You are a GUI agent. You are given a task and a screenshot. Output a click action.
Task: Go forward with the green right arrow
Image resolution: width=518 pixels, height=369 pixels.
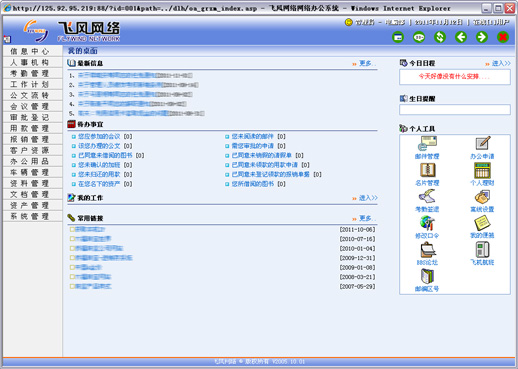(482, 37)
